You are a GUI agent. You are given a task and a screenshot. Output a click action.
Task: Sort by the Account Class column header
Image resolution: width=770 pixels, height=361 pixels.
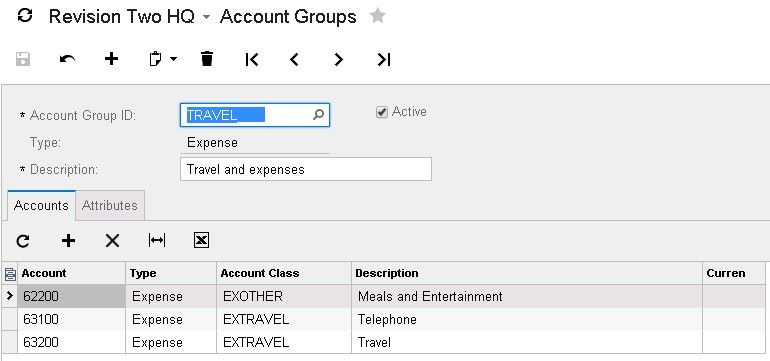[x=284, y=273]
